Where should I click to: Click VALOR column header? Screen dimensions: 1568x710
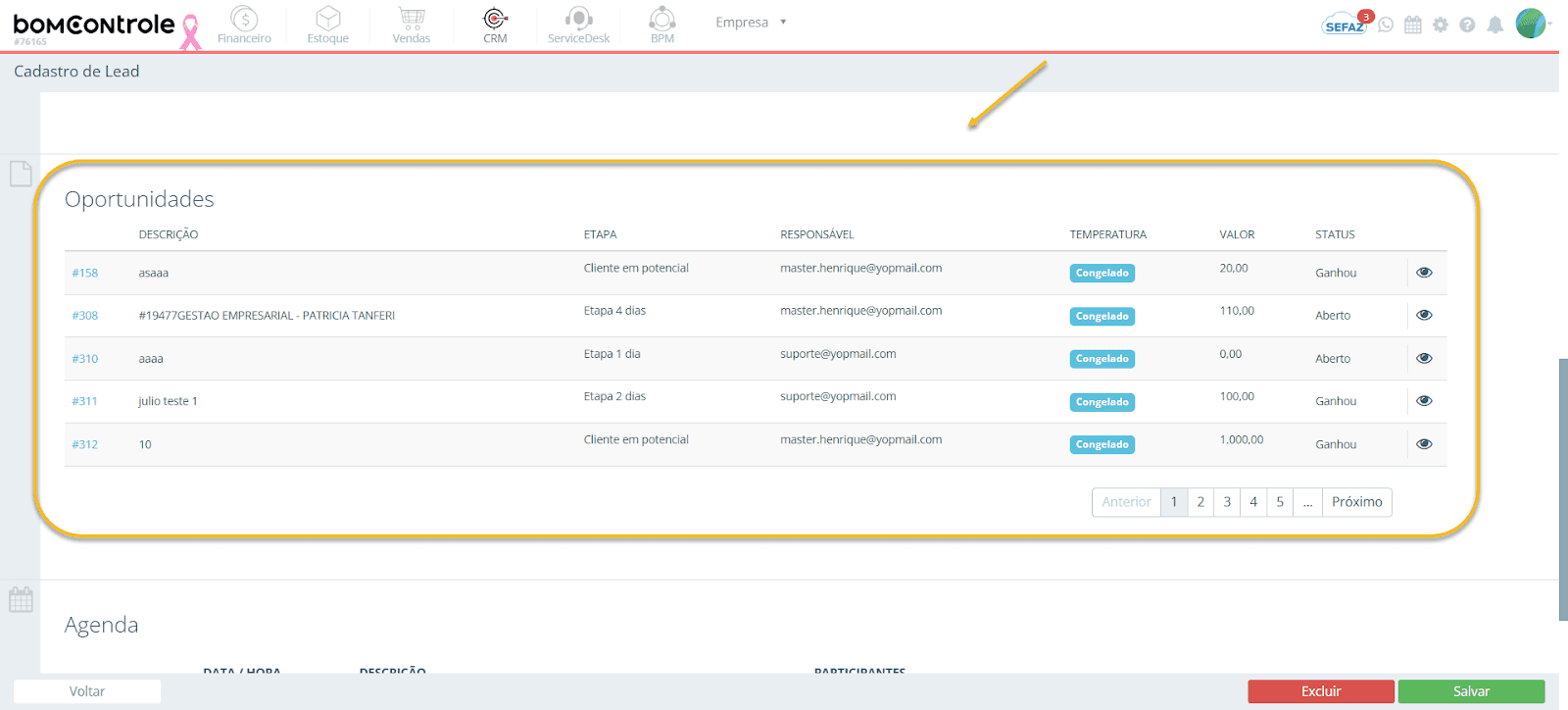tap(1237, 234)
